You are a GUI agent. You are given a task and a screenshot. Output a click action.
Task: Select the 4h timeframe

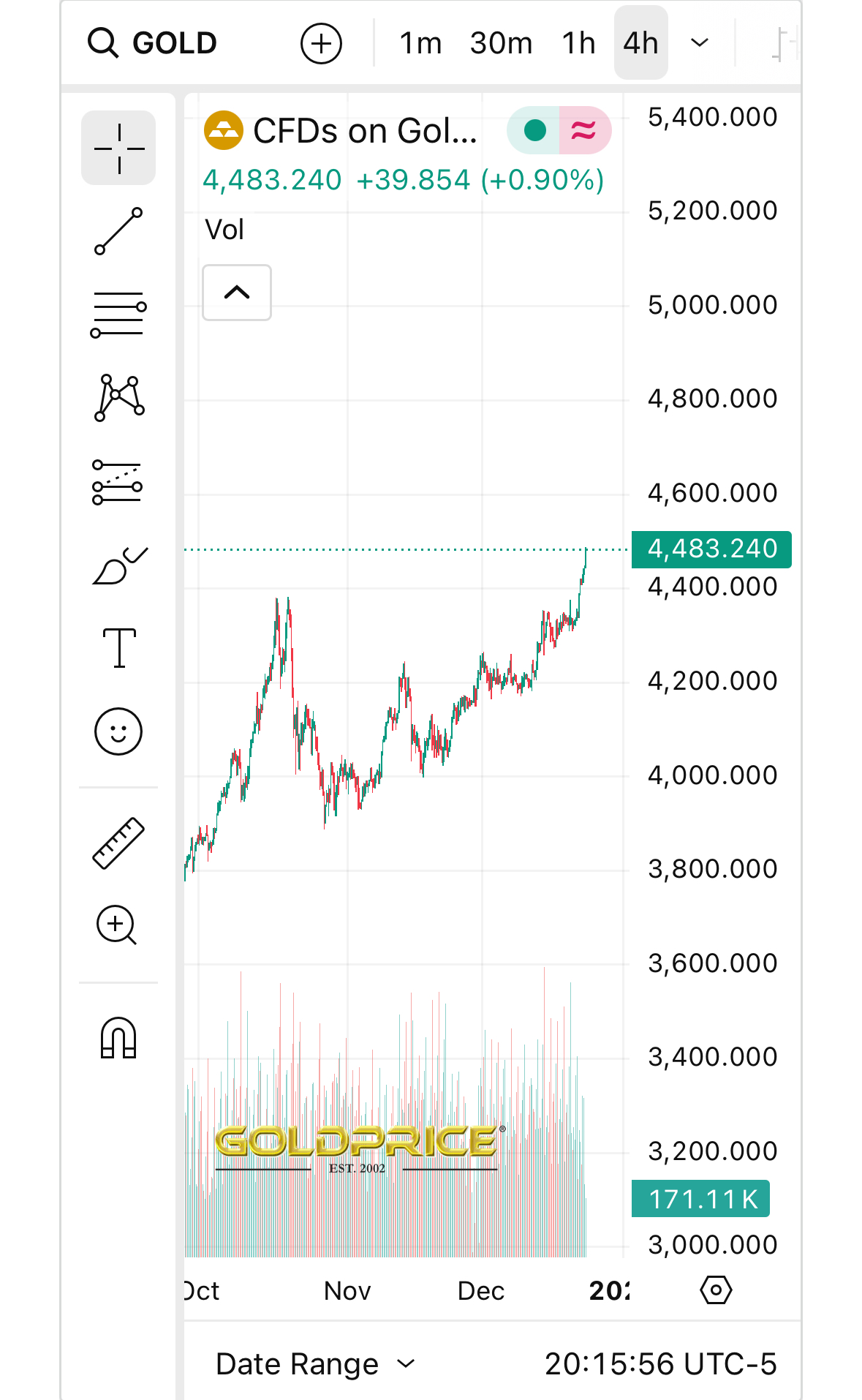[641, 43]
